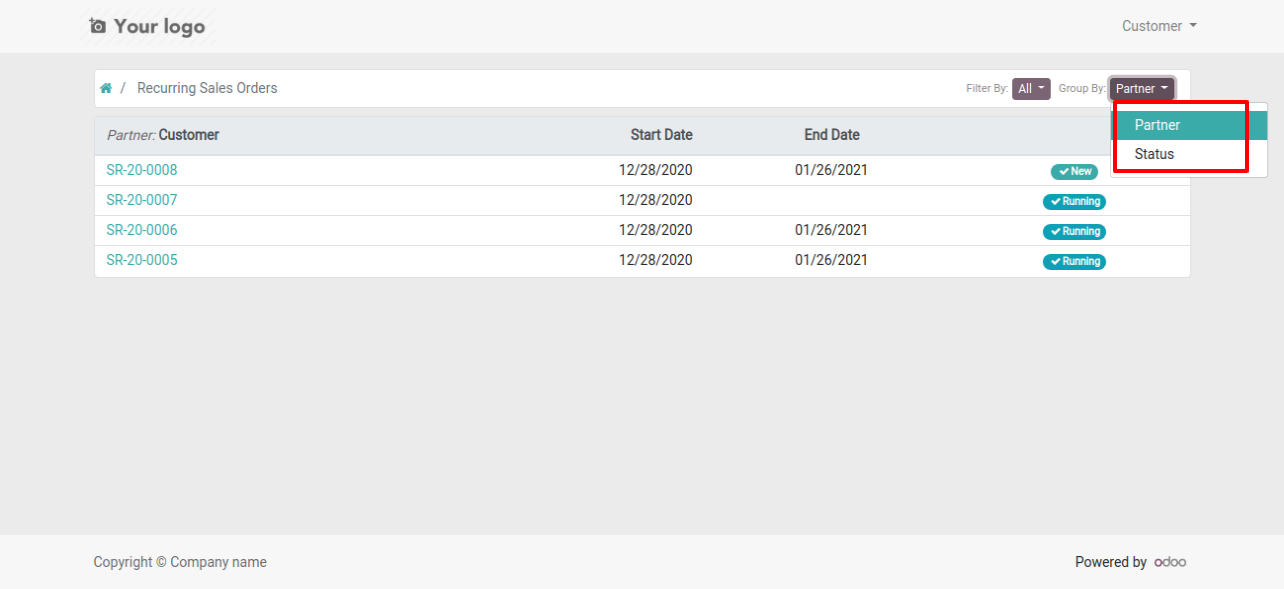Open order SR-20-0008
The width and height of the screenshot is (1284, 589).
(x=142, y=170)
